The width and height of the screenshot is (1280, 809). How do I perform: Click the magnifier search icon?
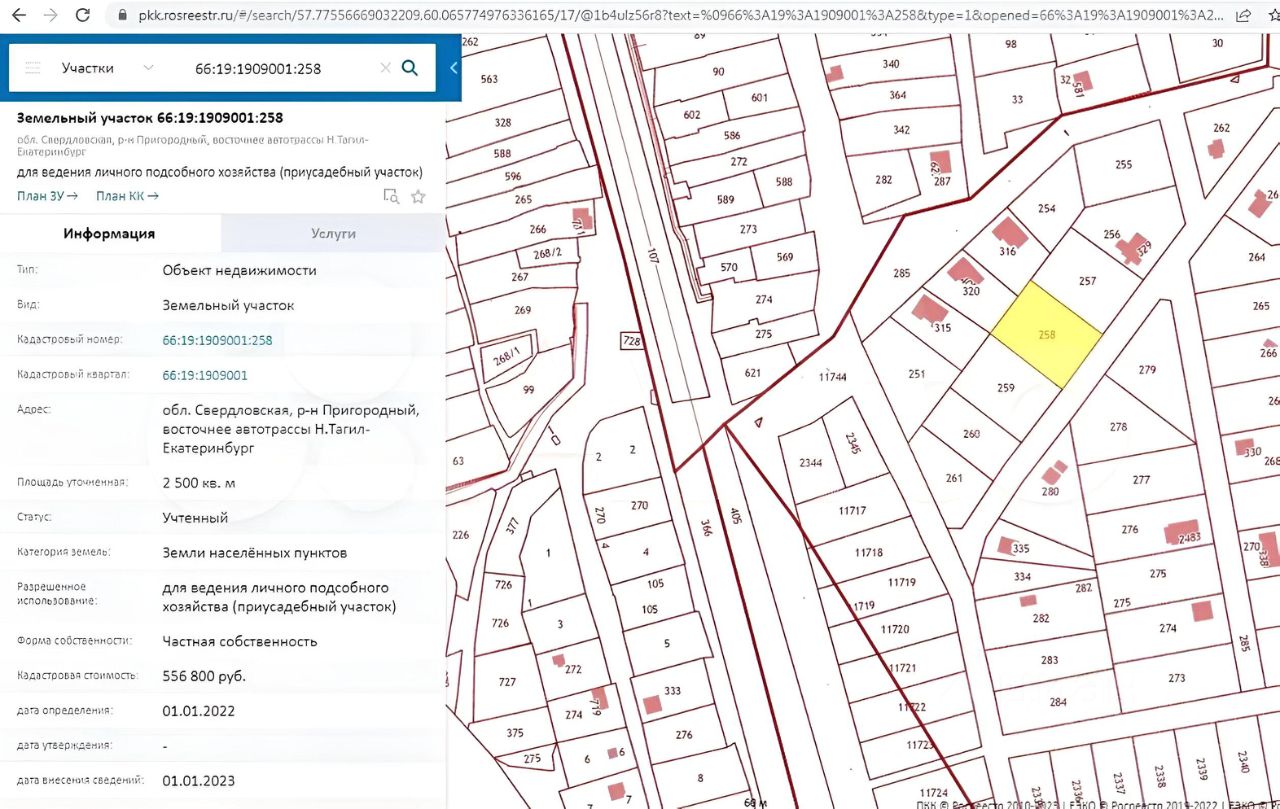pos(409,68)
